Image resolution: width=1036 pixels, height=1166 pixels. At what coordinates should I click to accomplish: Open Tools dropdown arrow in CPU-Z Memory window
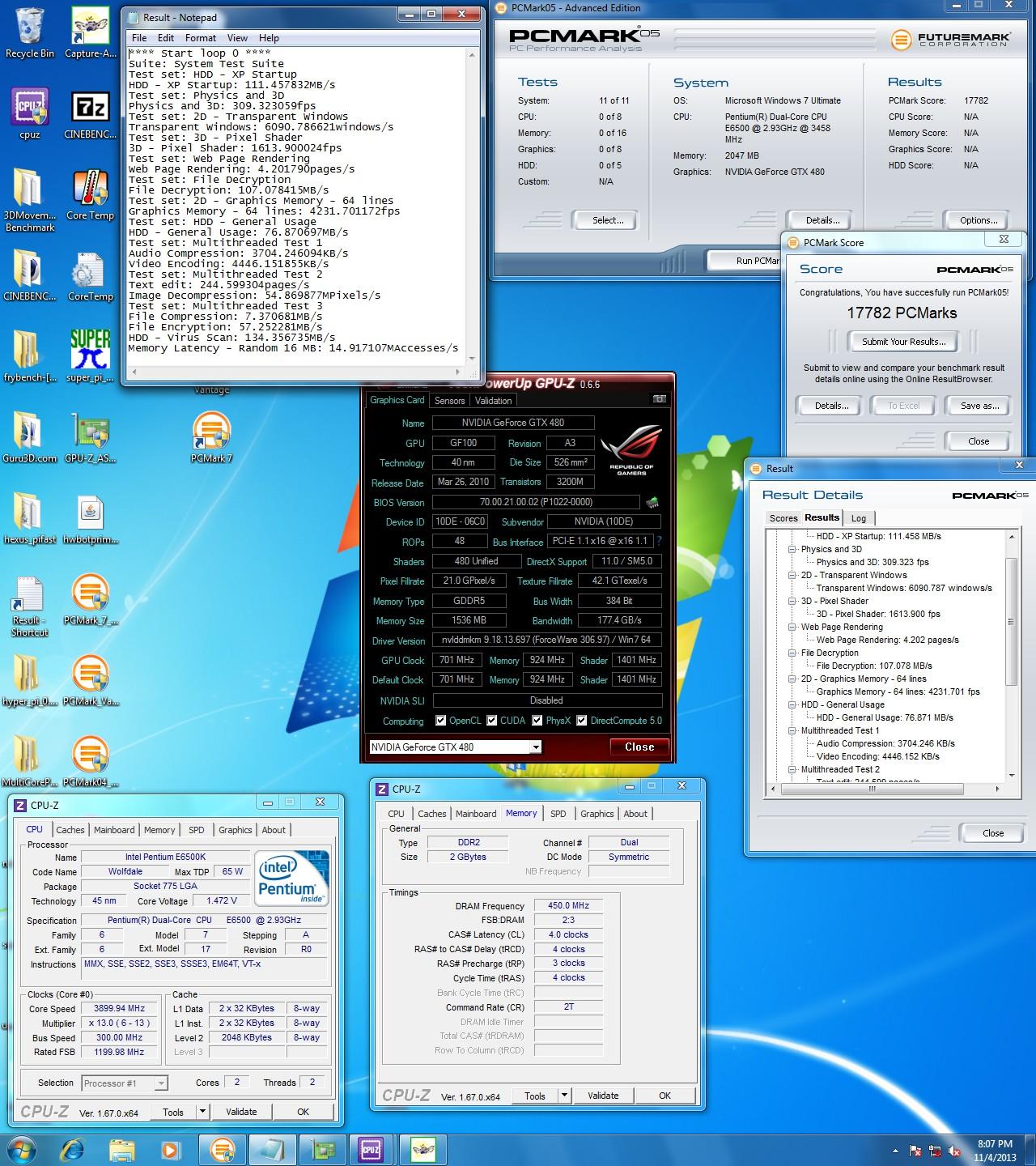click(564, 1096)
